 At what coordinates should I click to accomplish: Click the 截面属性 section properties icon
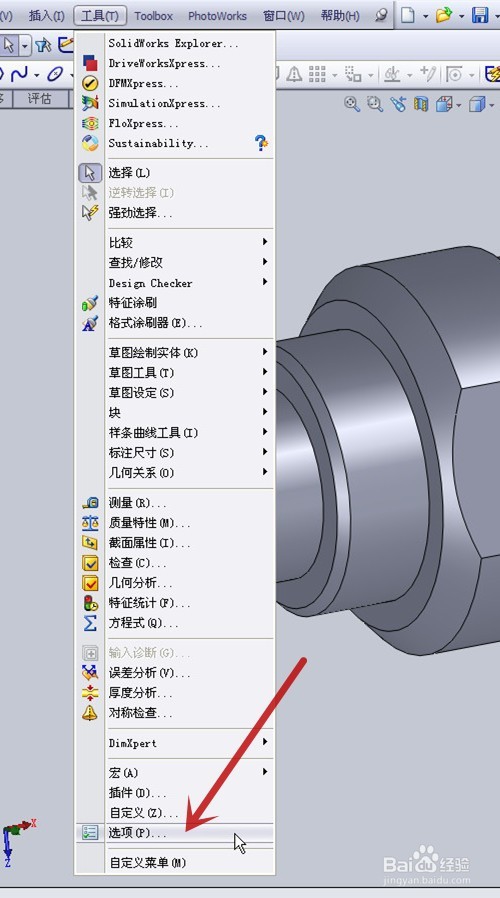[x=90, y=543]
